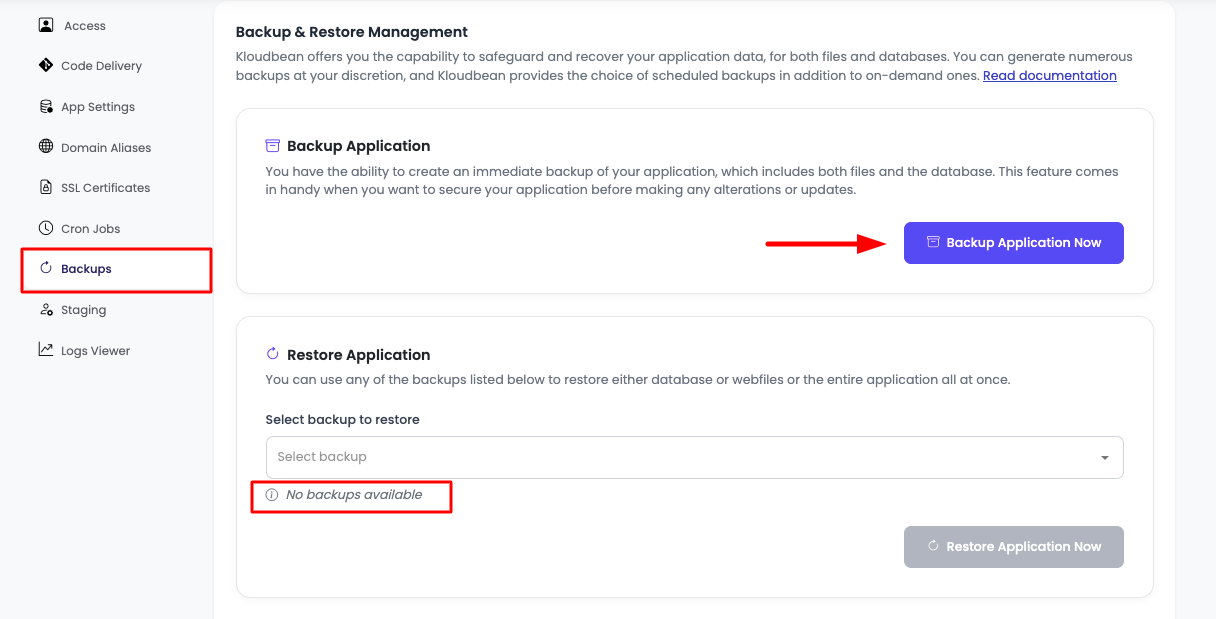Click the info icon next to No backups available
This screenshot has height=619, width=1216.
point(271,494)
